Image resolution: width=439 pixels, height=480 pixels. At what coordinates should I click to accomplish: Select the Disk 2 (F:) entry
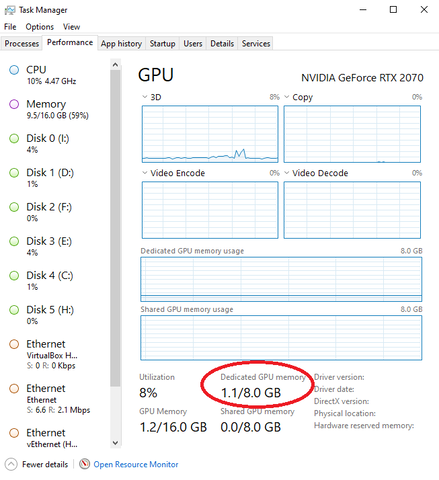pyautogui.click(x=55, y=212)
